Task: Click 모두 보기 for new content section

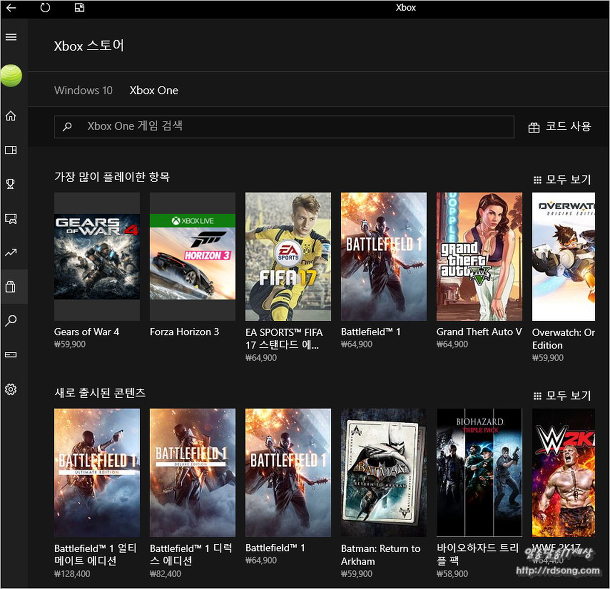Action: point(562,396)
